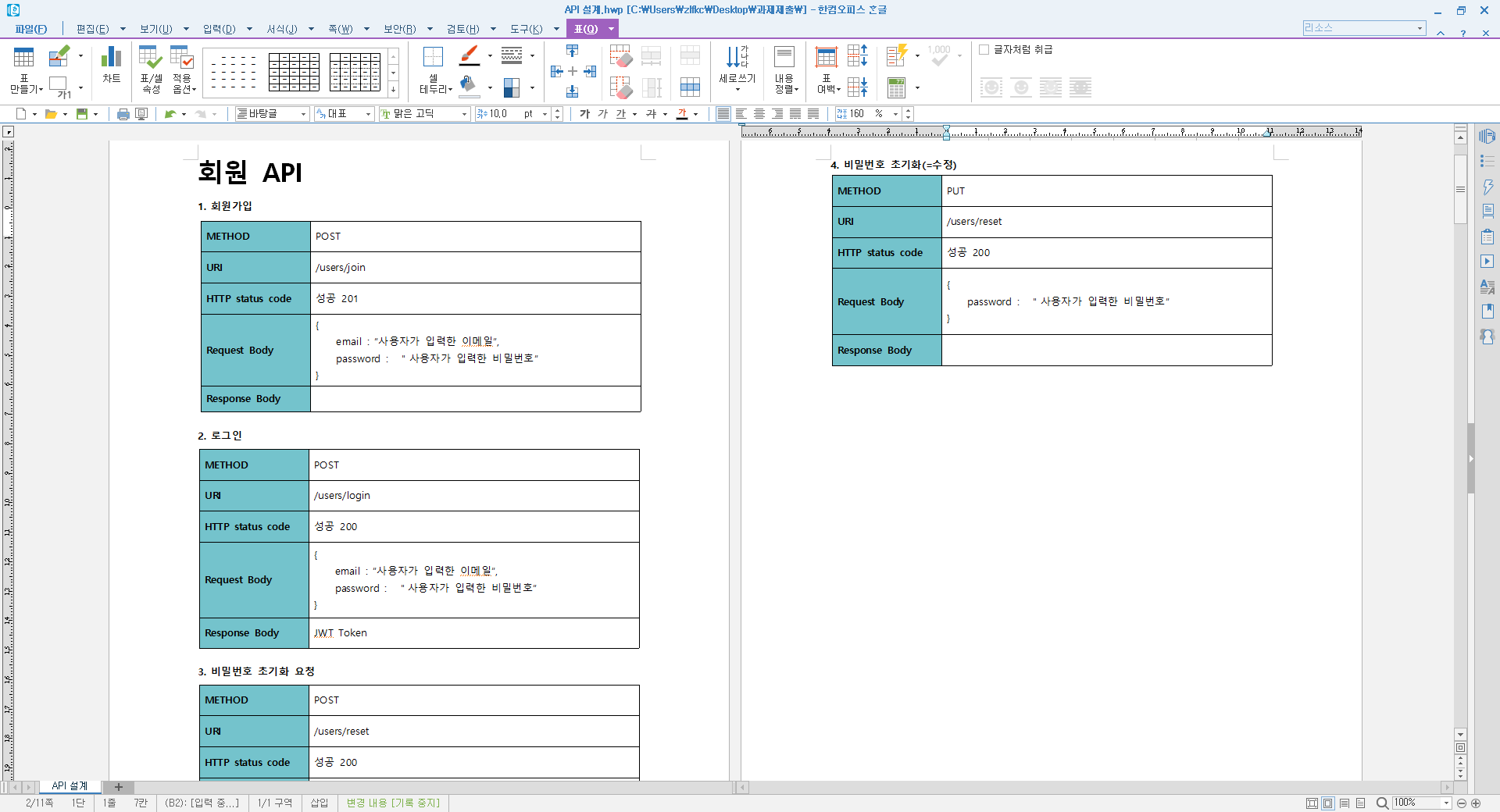Image resolution: width=1500 pixels, height=812 pixels.
Task: Toggle underline 가 formatting
Action: tap(621, 114)
